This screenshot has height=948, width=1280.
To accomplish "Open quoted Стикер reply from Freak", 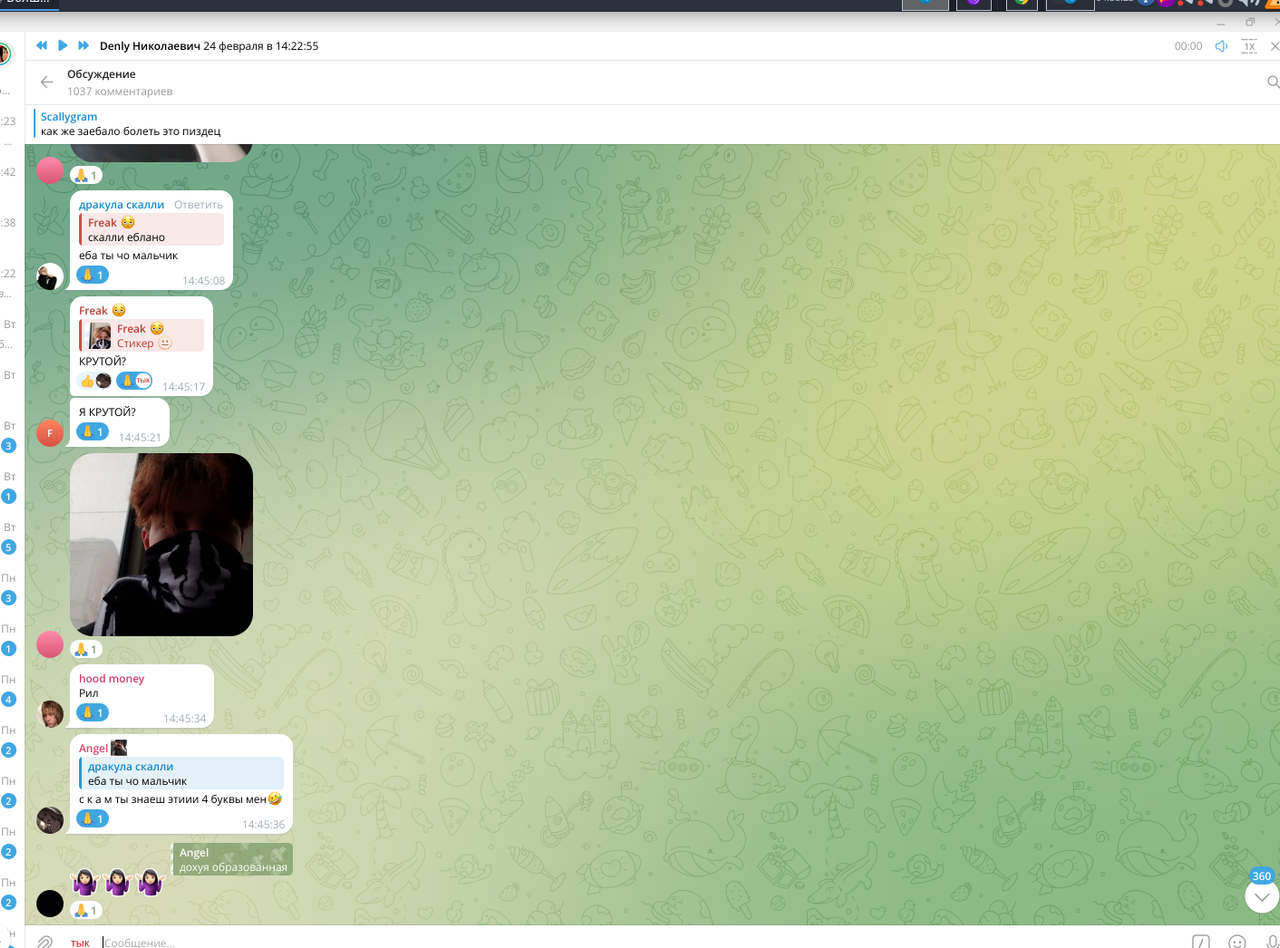I will (x=142, y=336).
